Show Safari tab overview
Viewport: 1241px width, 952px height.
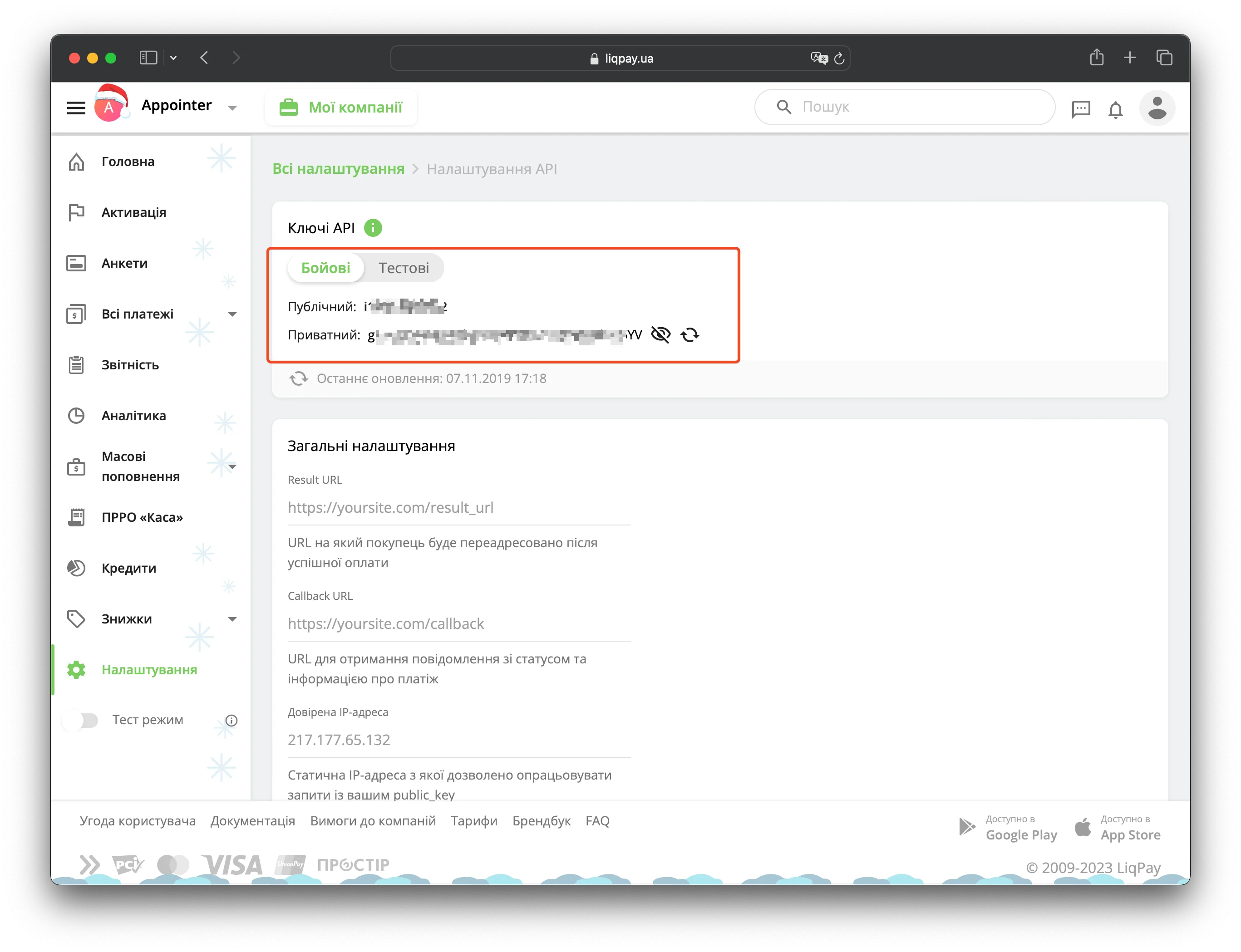(x=1164, y=57)
